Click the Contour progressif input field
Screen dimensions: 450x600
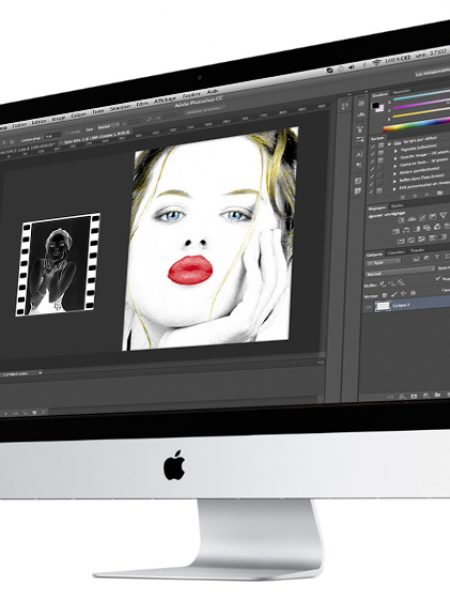click(x=53, y=135)
